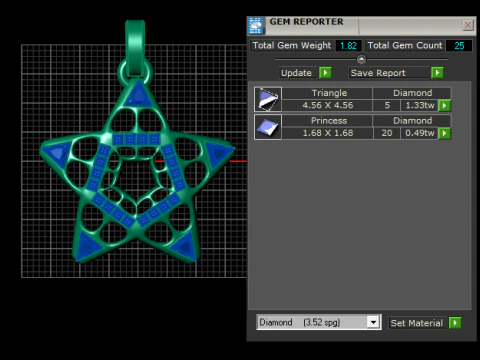This screenshot has width=480, height=360.
Task: Click the green arrow next to Update
Action: pos(325,73)
